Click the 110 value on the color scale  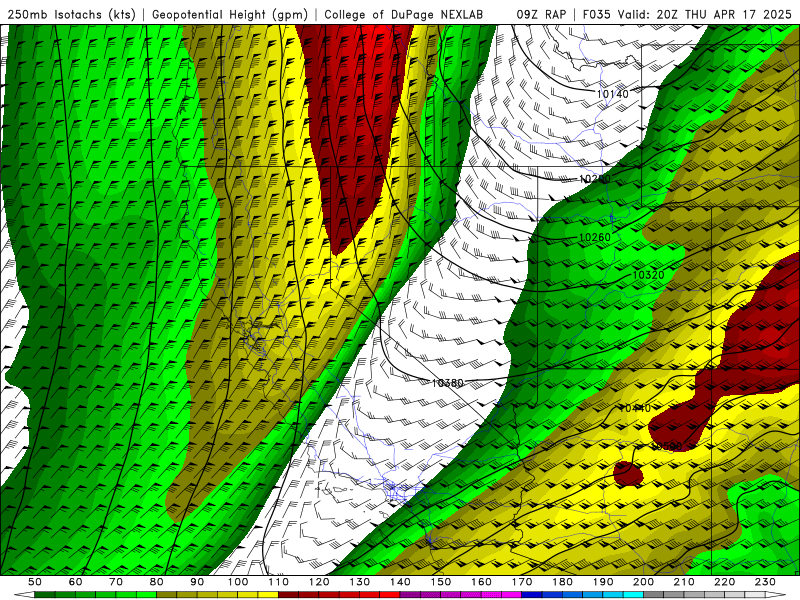point(278,582)
